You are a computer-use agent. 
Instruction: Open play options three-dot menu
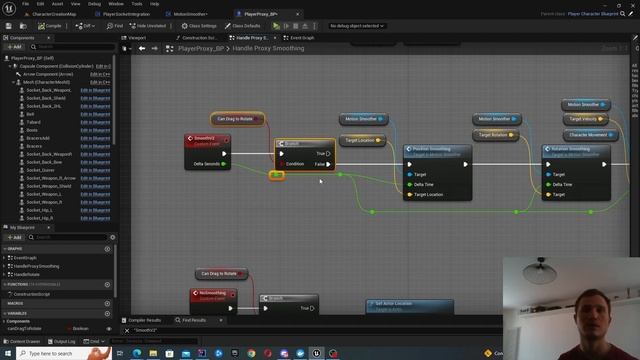pyautogui.click(x=314, y=26)
